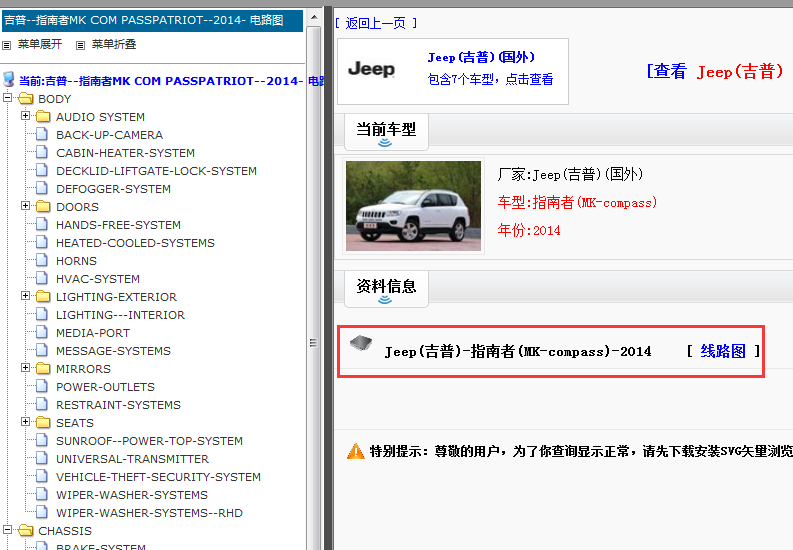Open HEATED-COOLED-SYSTEMS tree item
This screenshot has width=793, height=550.
coord(135,243)
